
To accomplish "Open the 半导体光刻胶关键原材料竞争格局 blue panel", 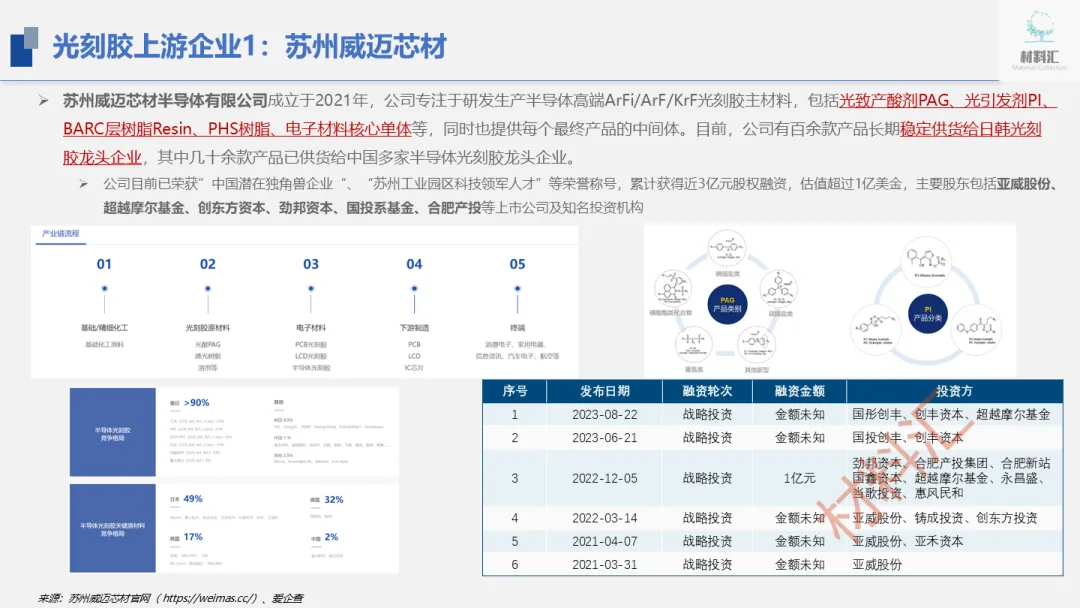I will pos(112,528).
